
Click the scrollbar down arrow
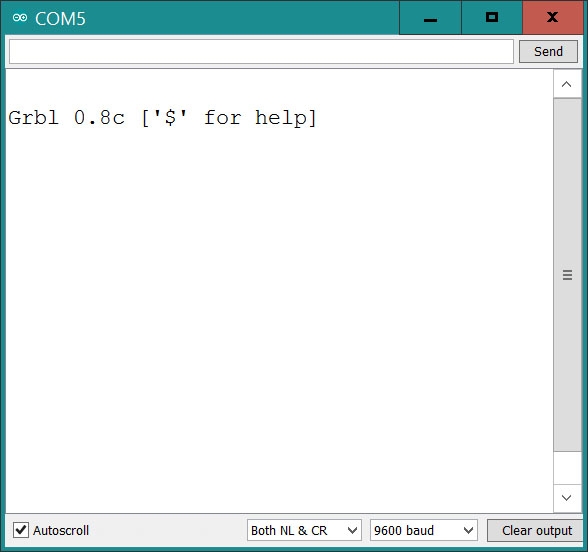(x=567, y=498)
